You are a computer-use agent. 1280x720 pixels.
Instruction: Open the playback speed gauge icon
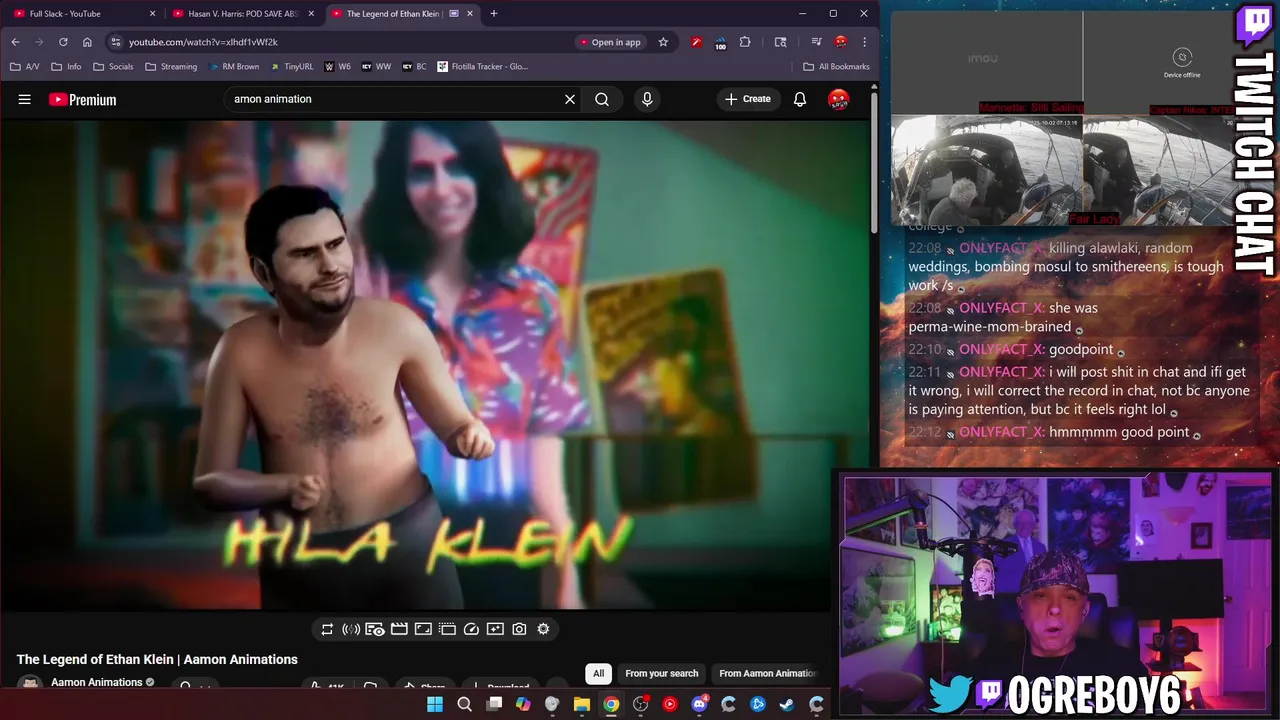471,629
